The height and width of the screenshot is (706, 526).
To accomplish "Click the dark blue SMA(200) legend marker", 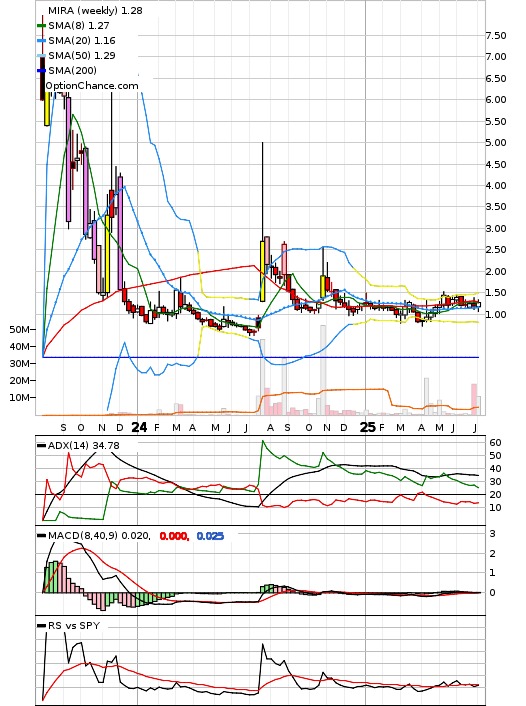I will point(41,70).
